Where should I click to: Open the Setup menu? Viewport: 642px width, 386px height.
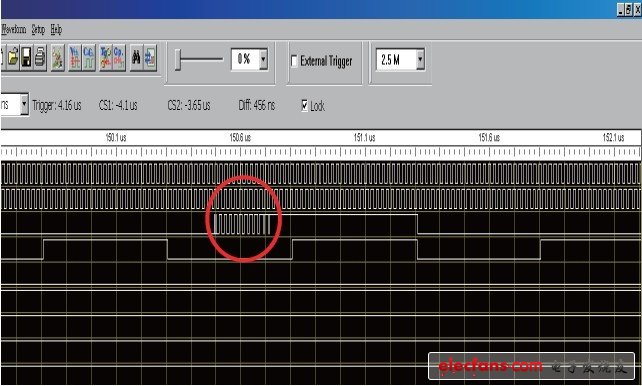click(38, 29)
